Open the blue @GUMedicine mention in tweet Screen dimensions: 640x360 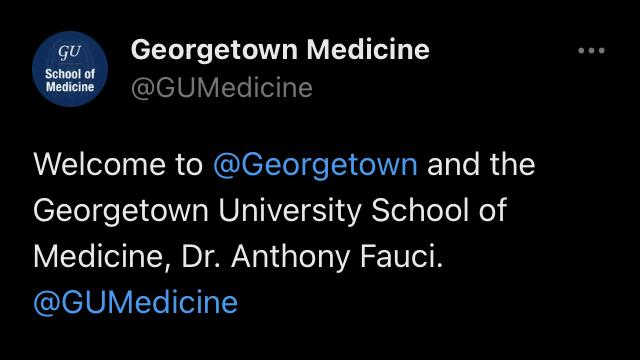[x=136, y=302]
